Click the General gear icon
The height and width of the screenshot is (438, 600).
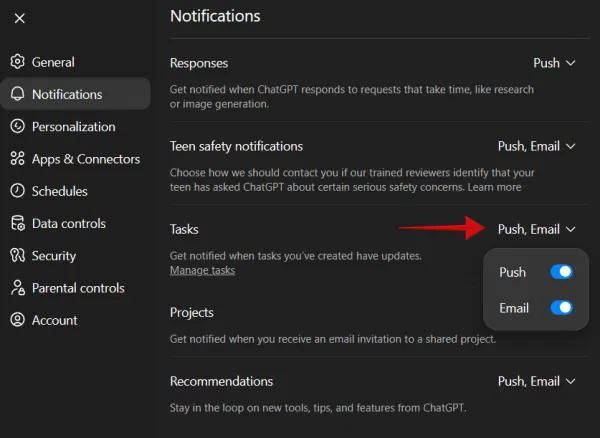[17, 62]
